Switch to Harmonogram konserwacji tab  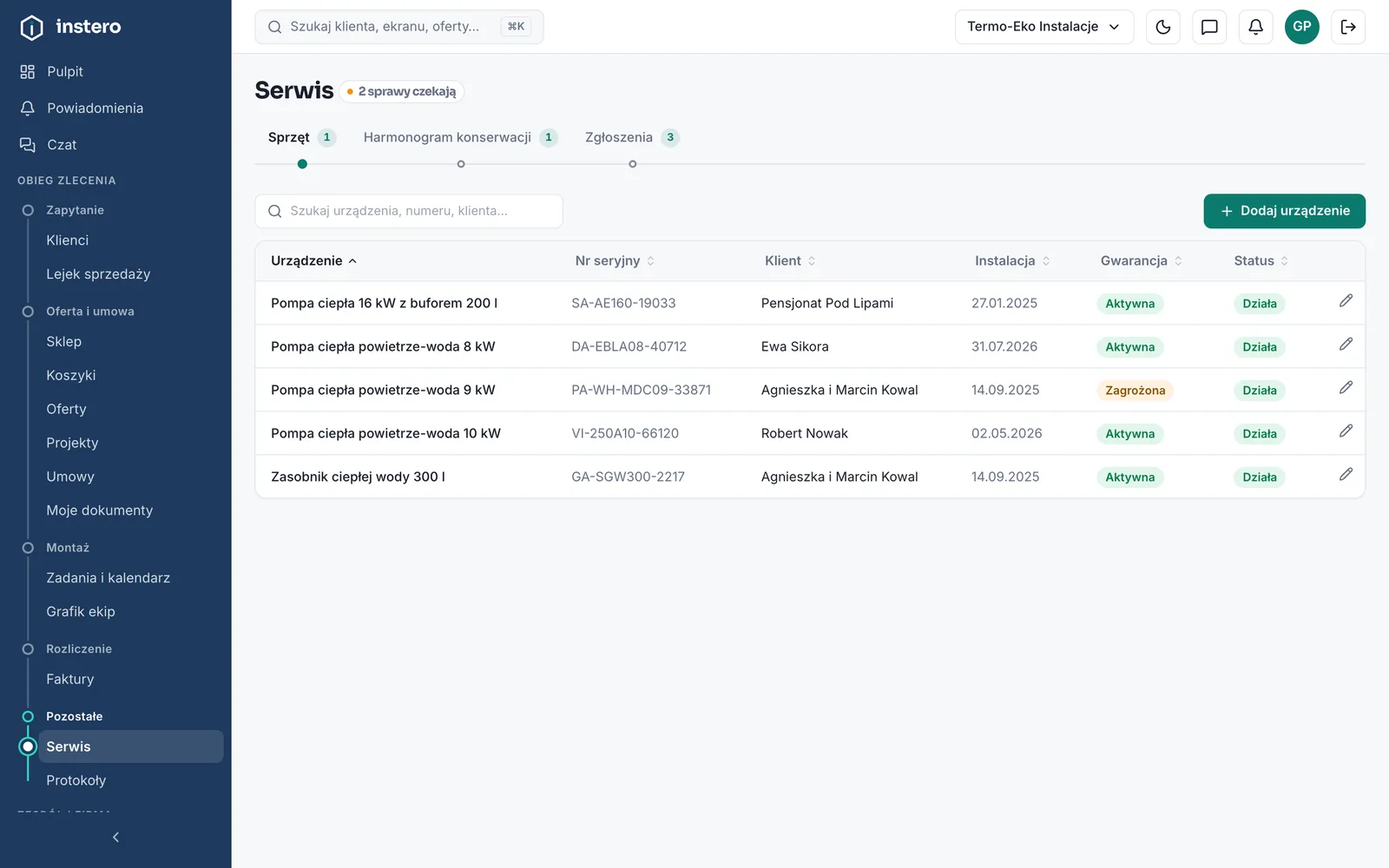point(460,137)
